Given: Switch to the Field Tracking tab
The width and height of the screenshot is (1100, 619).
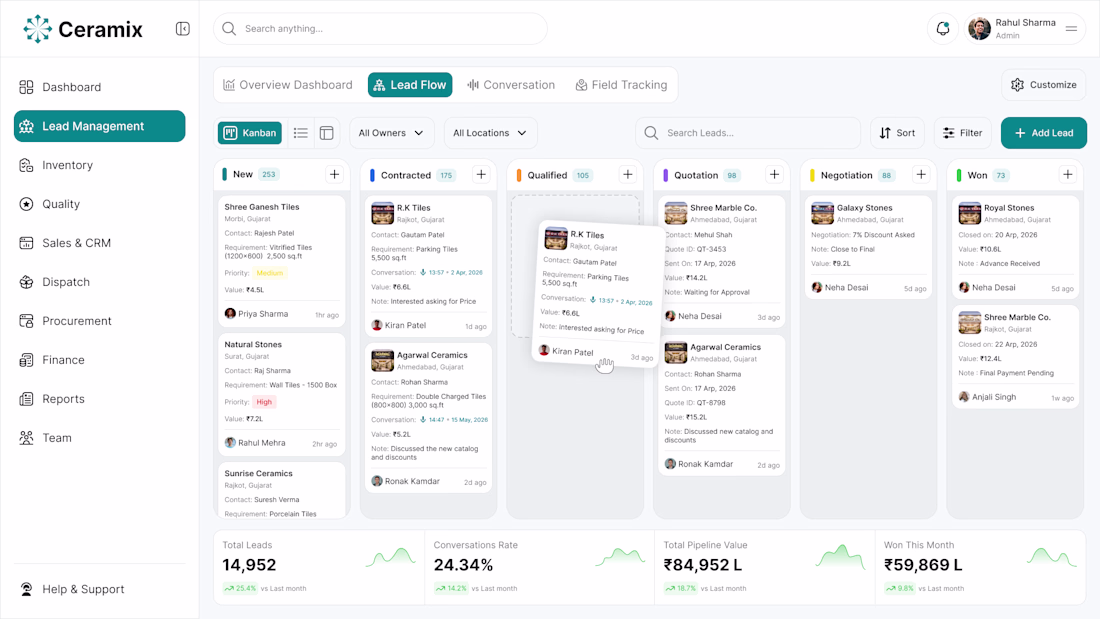Looking at the screenshot, I should pos(621,85).
